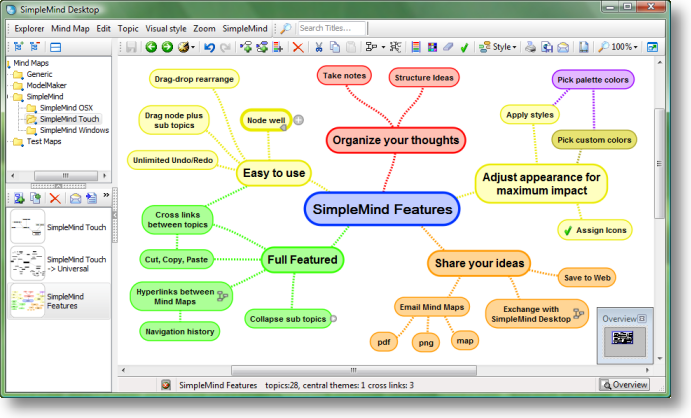Open the Topic menu
Viewport: 691px width, 418px height.
point(128,29)
